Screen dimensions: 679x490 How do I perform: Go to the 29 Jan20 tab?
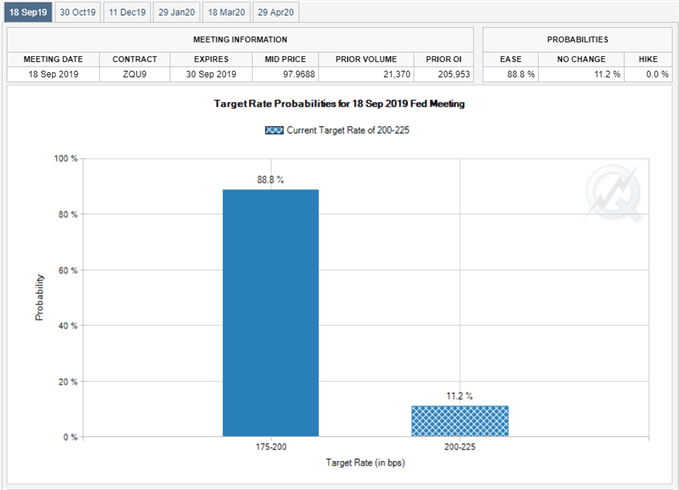(x=176, y=12)
